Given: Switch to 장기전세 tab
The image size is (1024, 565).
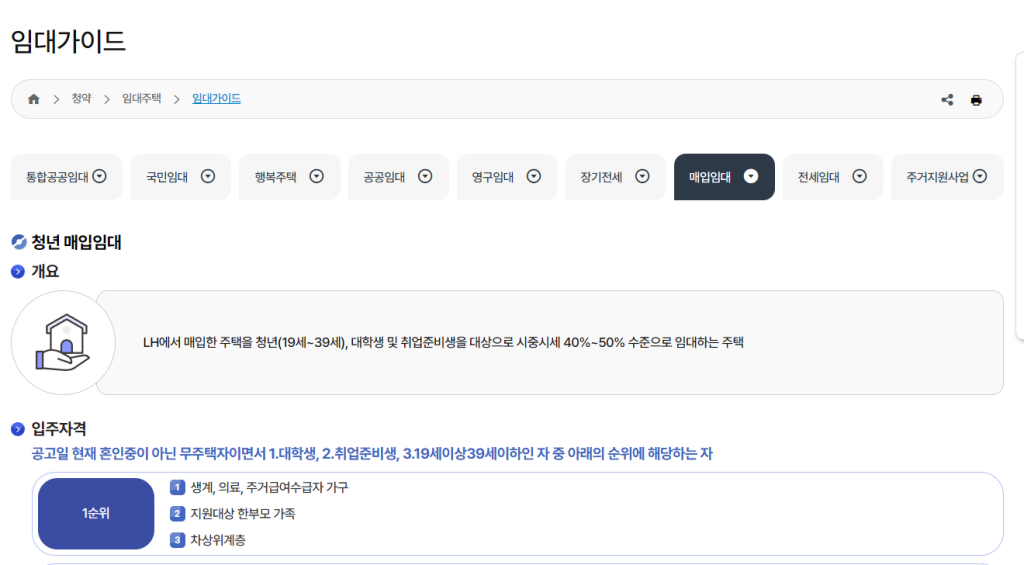Looking at the screenshot, I should click(615, 177).
